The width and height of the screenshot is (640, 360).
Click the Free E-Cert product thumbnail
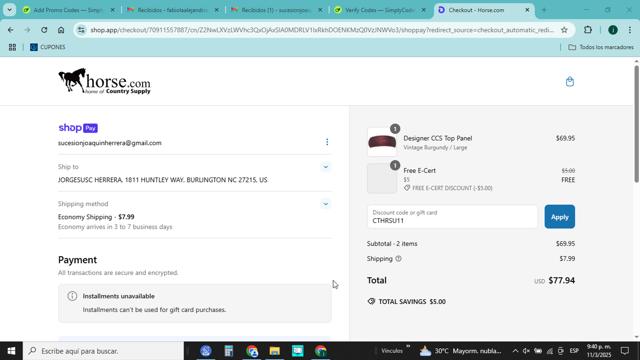tap(382, 178)
